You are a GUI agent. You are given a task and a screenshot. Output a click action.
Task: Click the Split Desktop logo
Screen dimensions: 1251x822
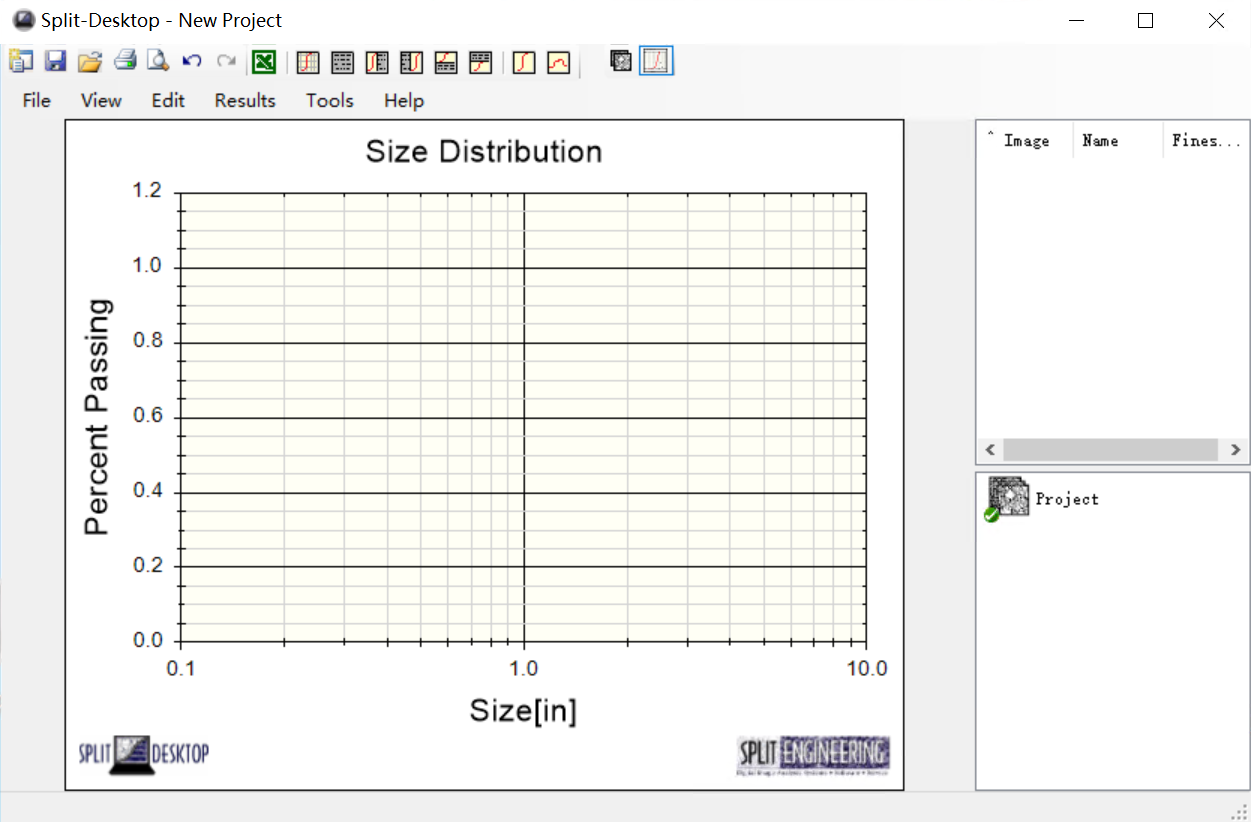tap(144, 754)
